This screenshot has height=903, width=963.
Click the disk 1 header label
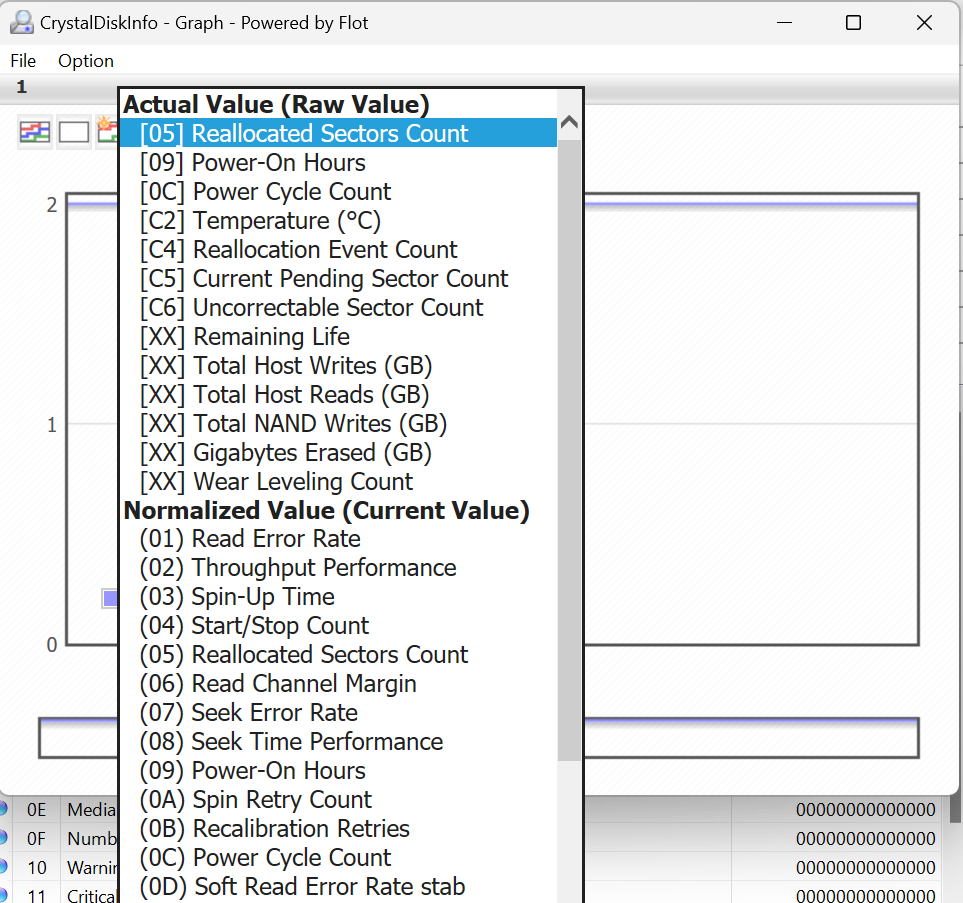(21, 87)
